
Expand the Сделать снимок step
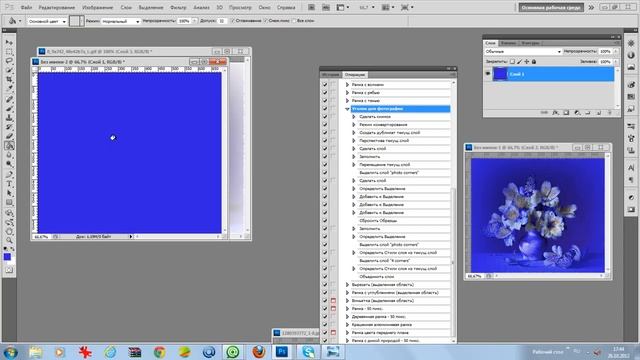pos(354,117)
